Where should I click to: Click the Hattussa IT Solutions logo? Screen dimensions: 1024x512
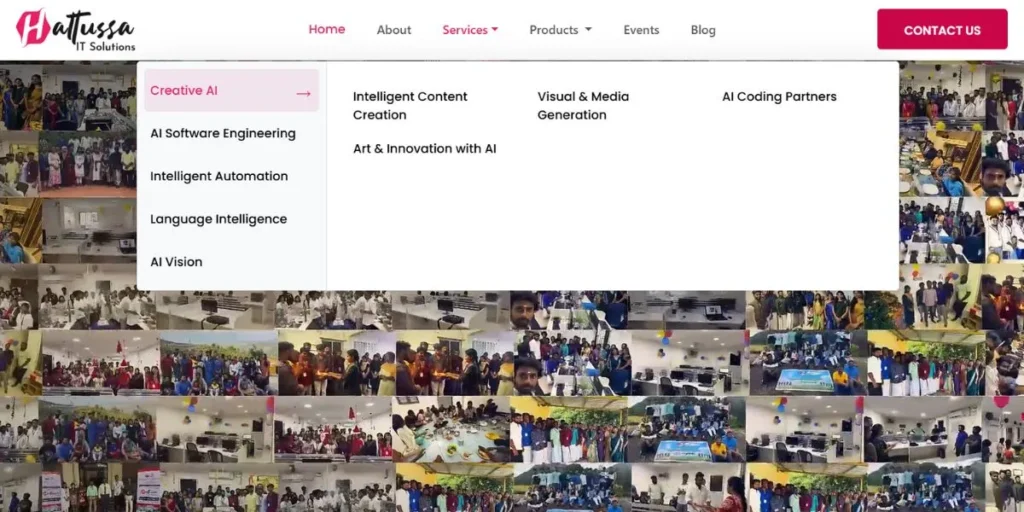pyautogui.click(x=75, y=30)
